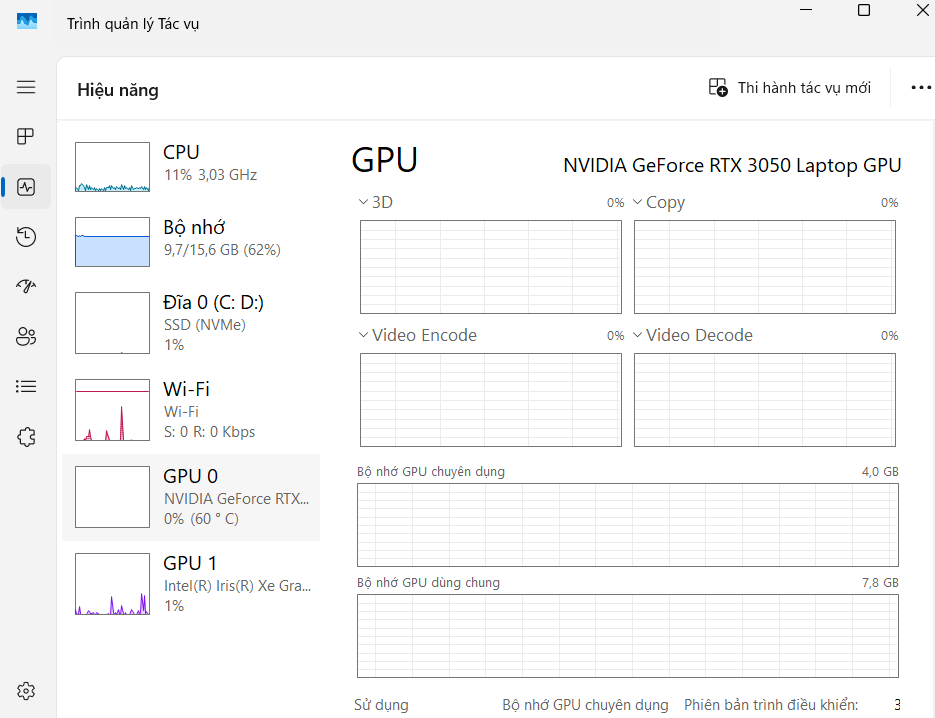Select the CPU performance item
The width and height of the screenshot is (935, 718).
point(190,165)
